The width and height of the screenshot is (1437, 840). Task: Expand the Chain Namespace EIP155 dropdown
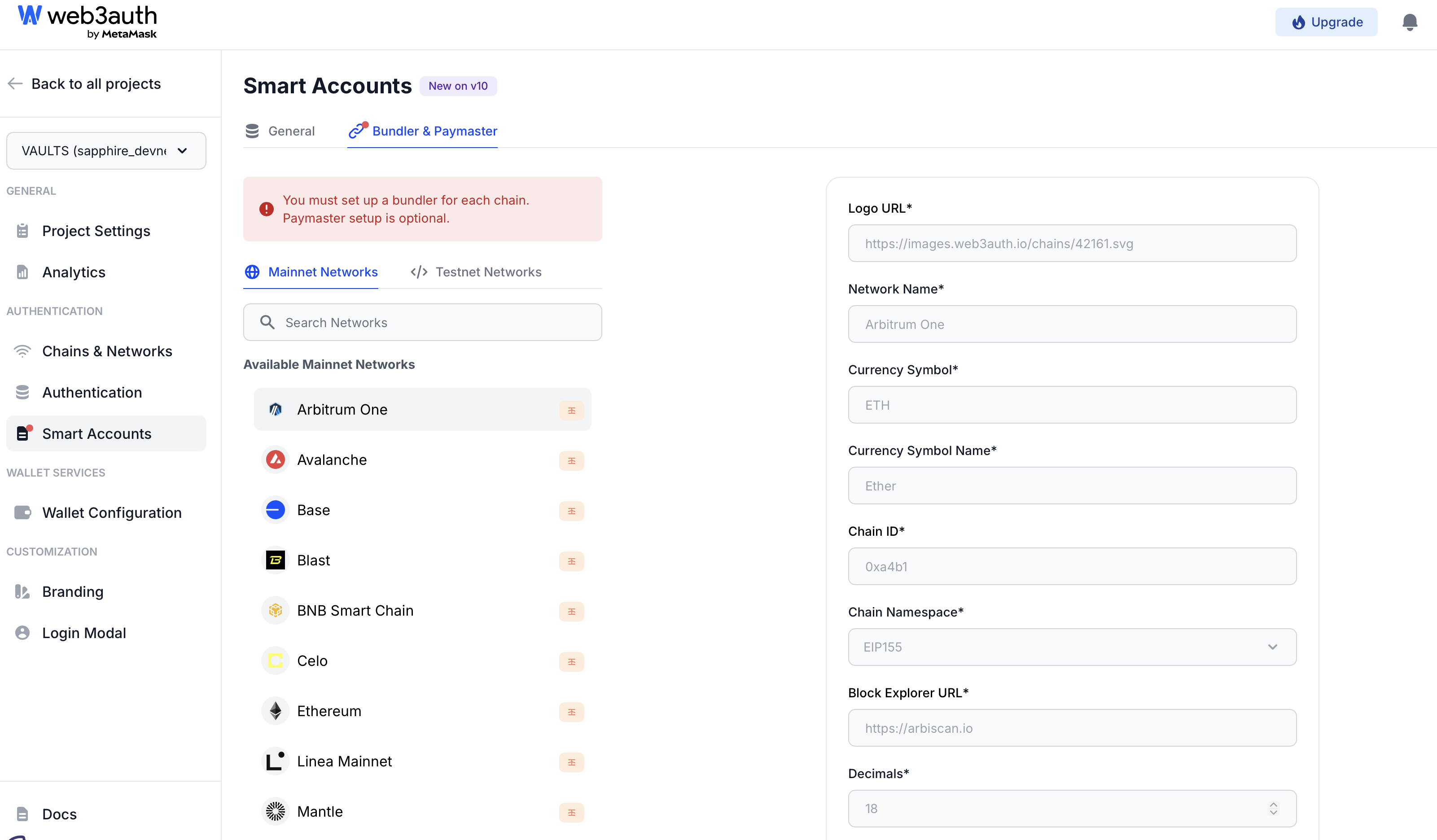pos(1072,647)
